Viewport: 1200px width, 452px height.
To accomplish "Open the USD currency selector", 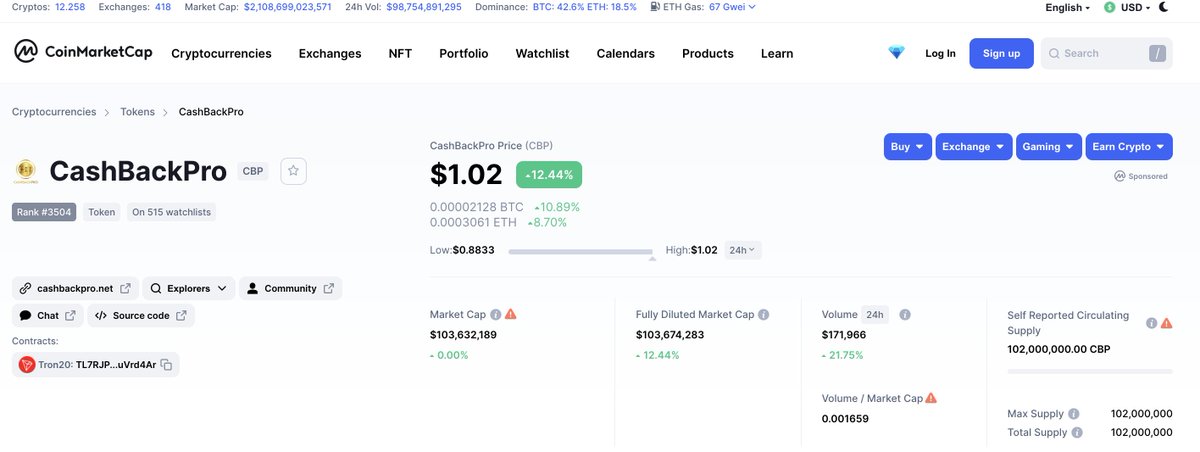I will tap(1127, 7).
